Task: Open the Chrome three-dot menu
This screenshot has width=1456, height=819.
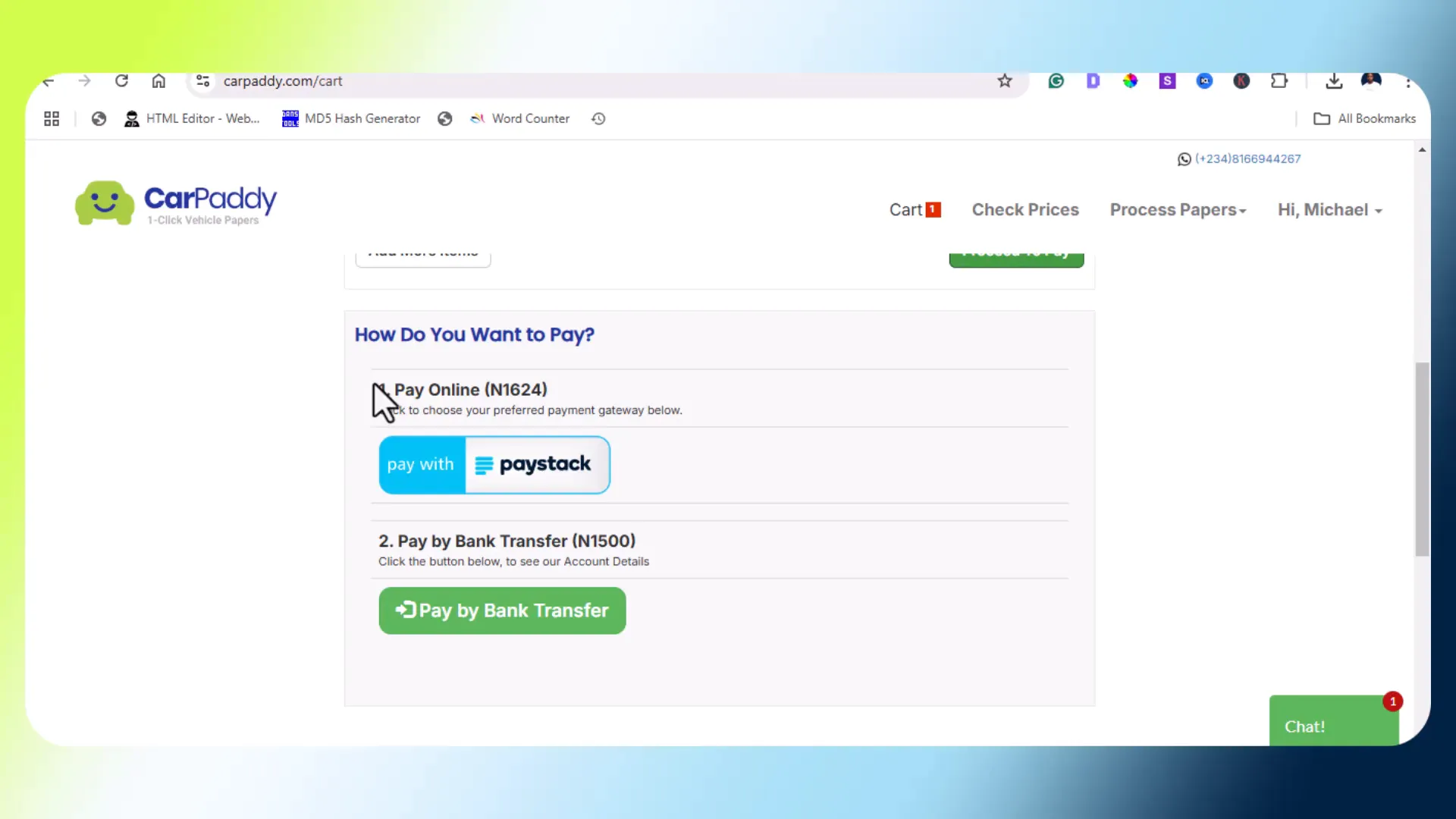Action: click(1408, 82)
